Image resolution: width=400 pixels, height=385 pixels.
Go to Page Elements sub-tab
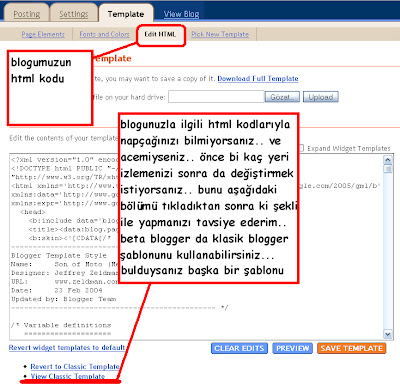coord(43,34)
